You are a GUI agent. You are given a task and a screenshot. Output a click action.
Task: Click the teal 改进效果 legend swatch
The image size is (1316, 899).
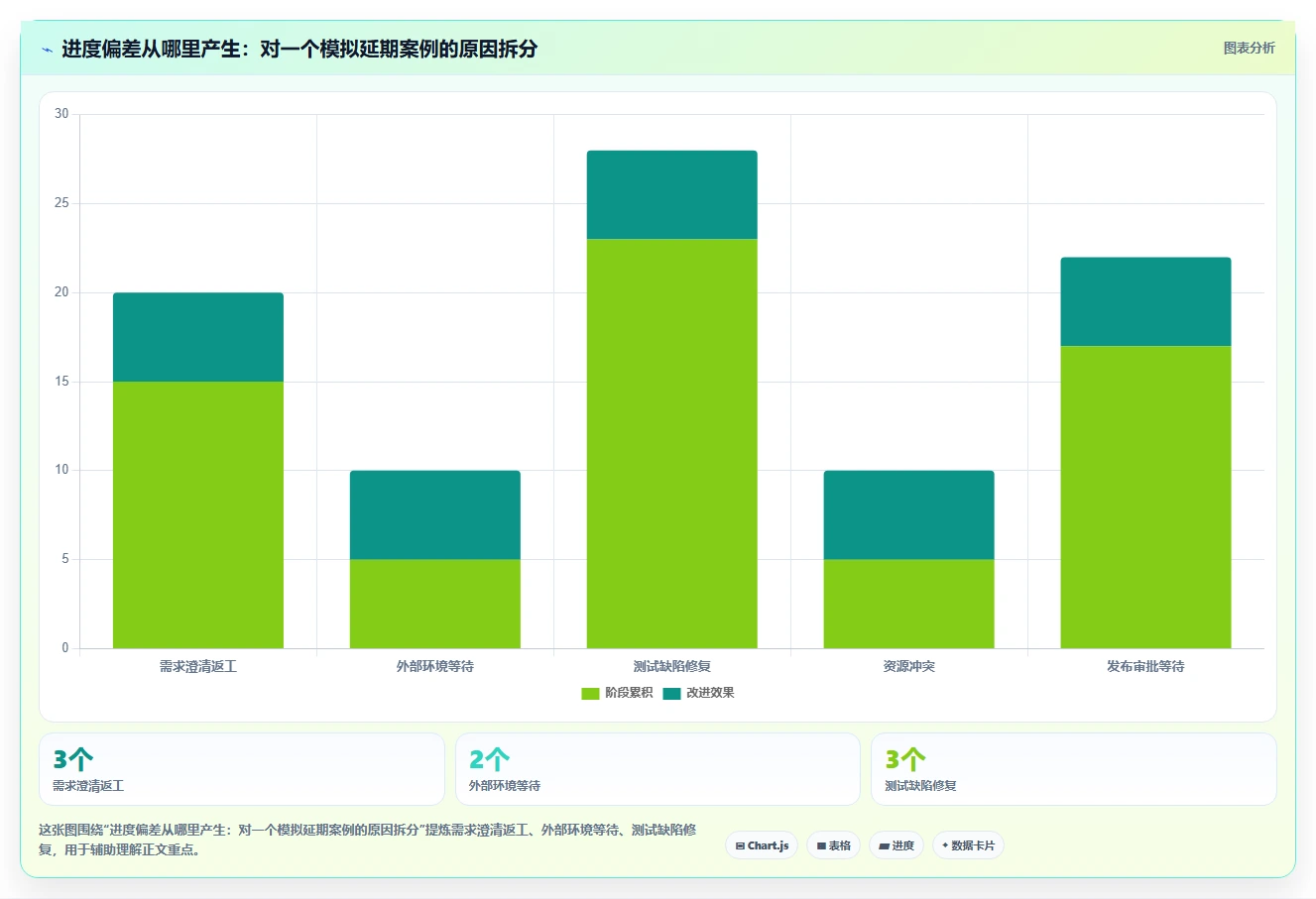[x=671, y=693]
